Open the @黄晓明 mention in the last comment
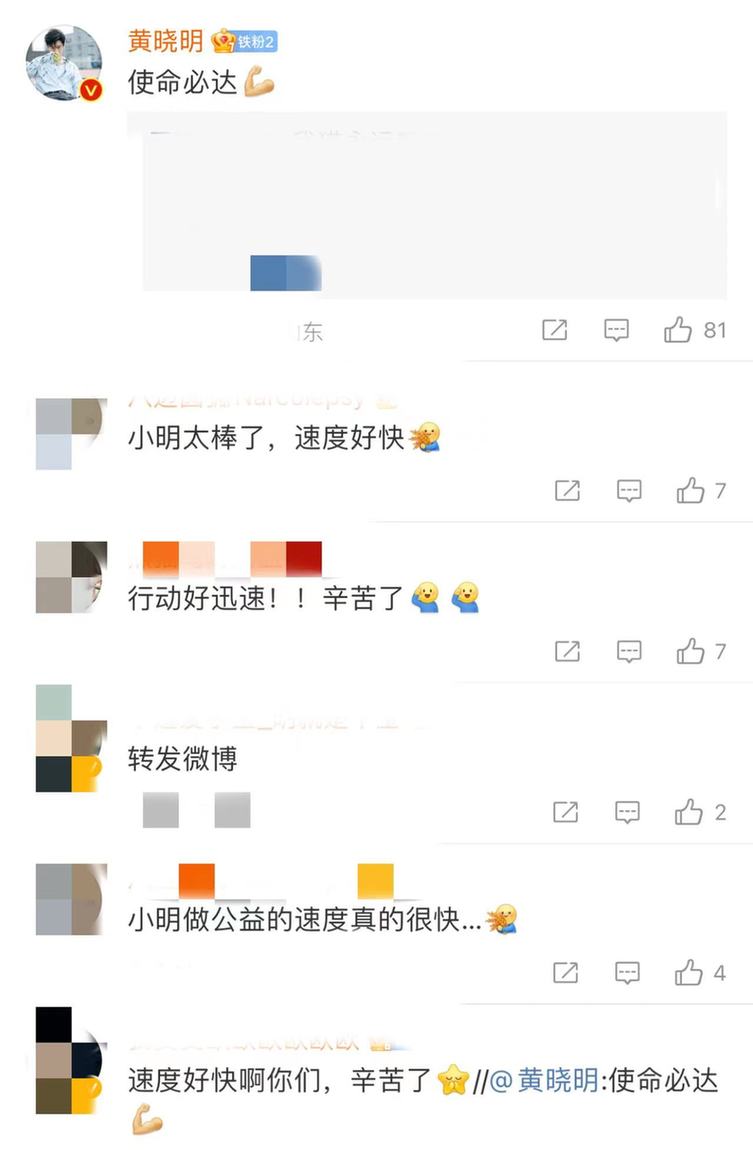The height and width of the screenshot is (1150, 753). pyautogui.click(x=543, y=1080)
